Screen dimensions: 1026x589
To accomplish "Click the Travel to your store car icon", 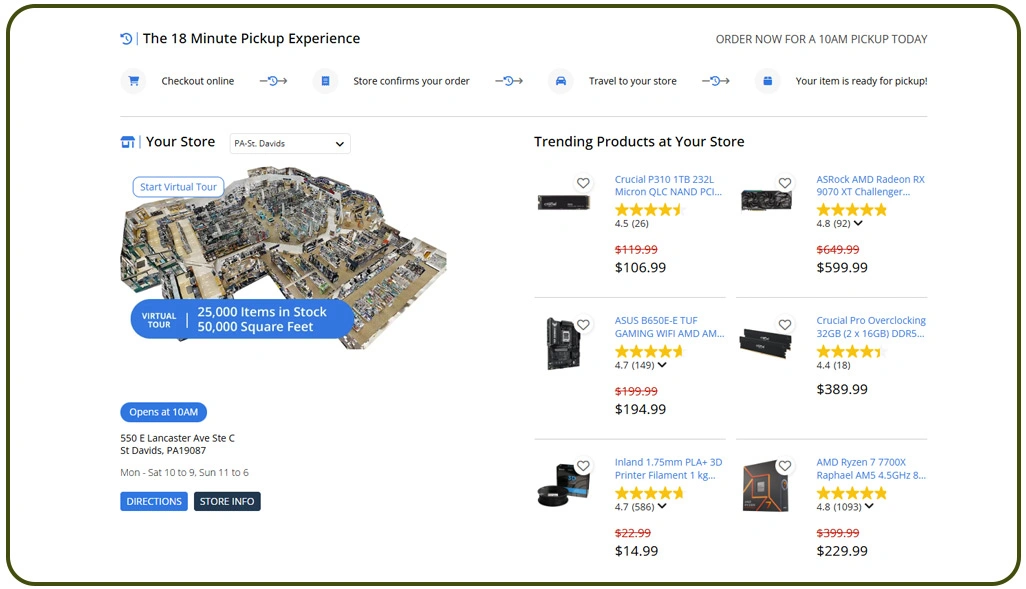I will click(x=561, y=80).
